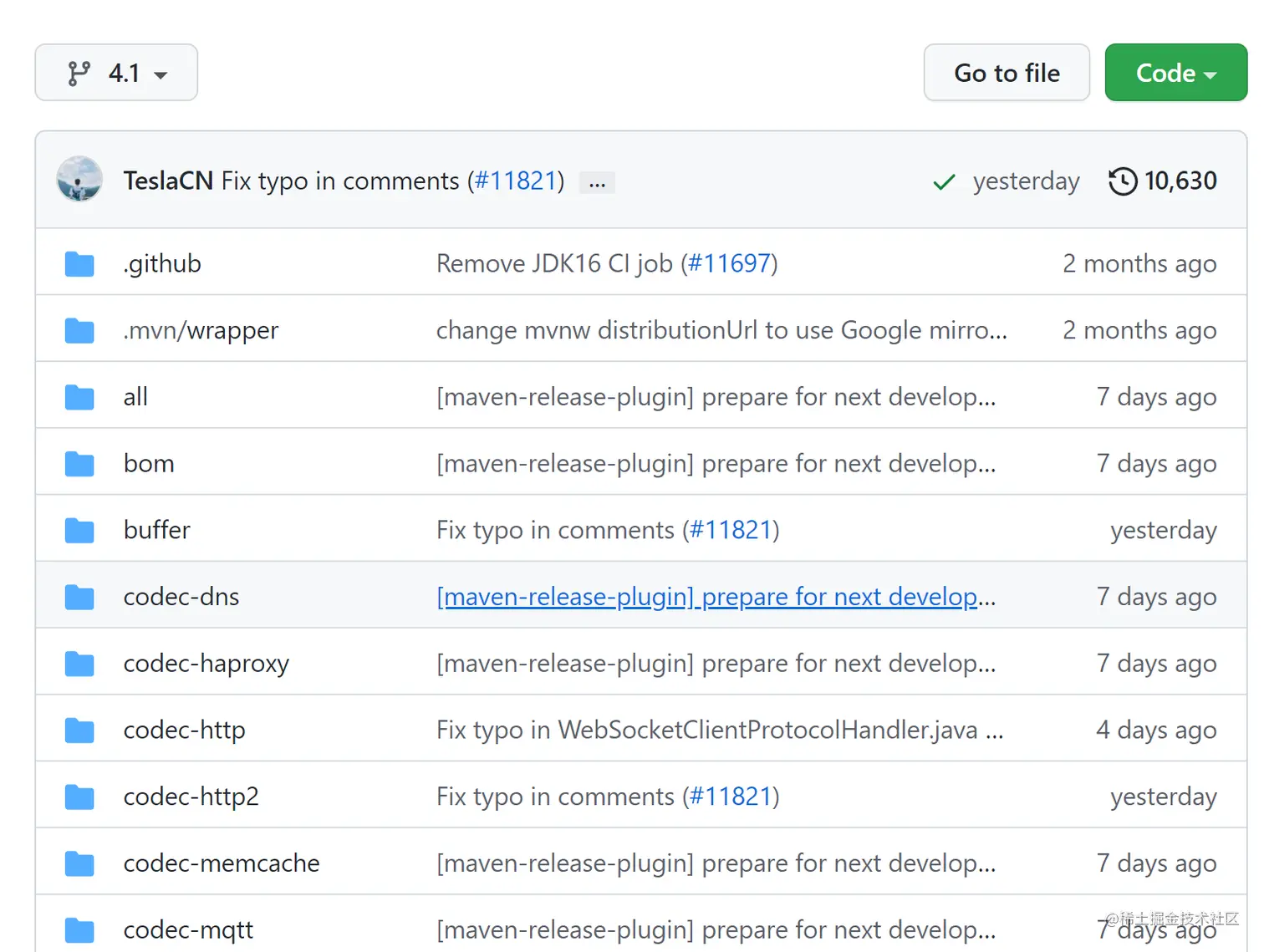Open the .mvn/wrapper directory
The width and height of the screenshot is (1264, 952).
(x=201, y=331)
